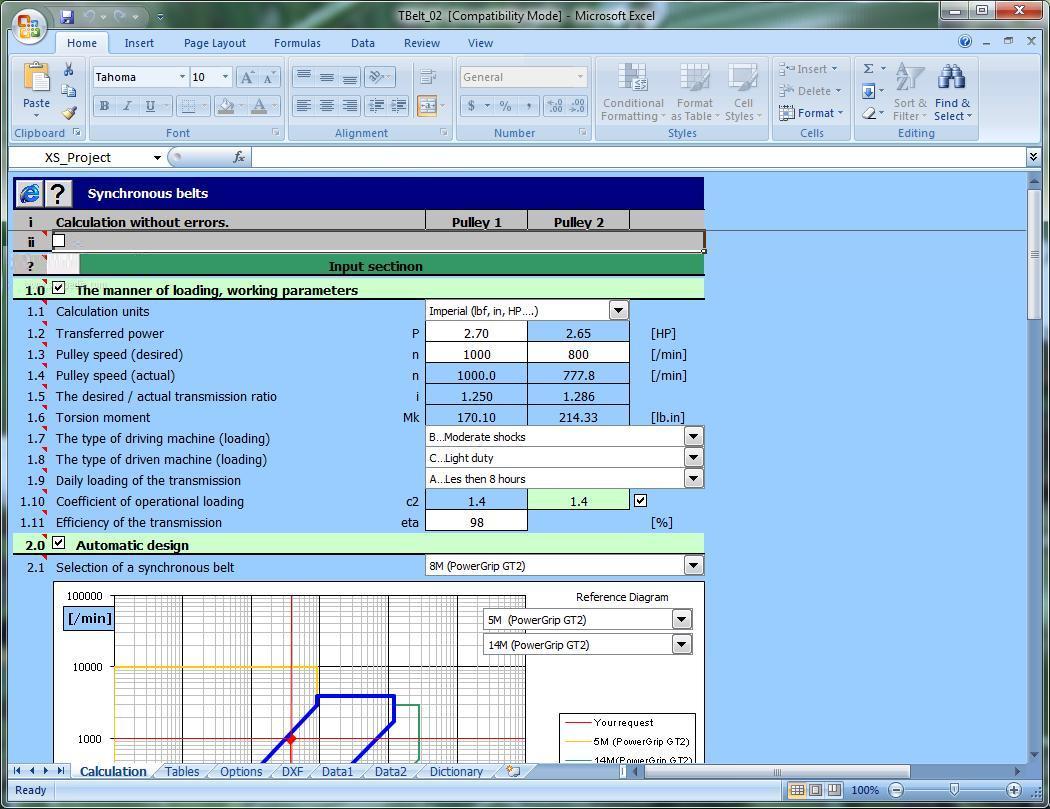Click the Paste clipboard icon
This screenshot has height=809, width=1050.
[x=36, y=78]
